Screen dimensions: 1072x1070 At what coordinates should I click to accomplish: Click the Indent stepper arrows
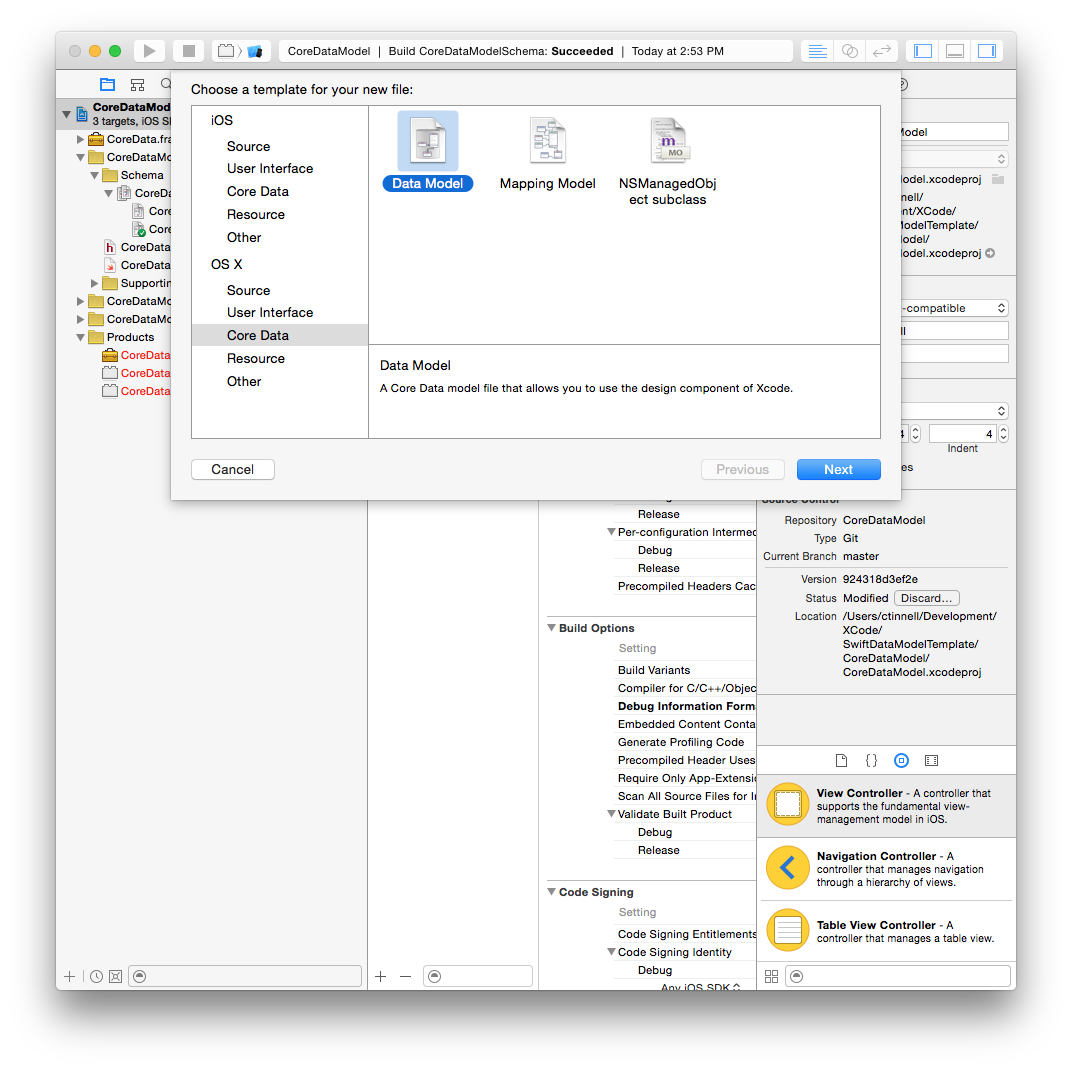pyautogui.click(x=1003, y=433)
